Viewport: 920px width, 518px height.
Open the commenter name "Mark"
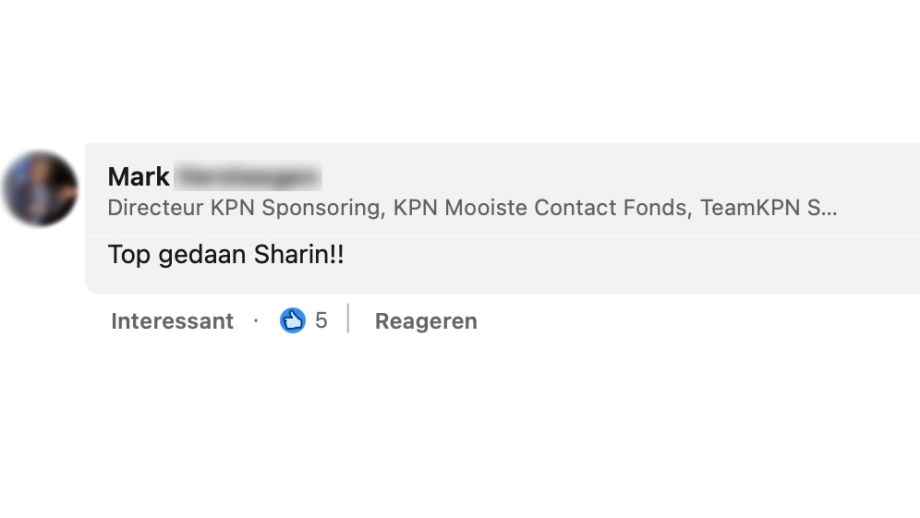pyautogui.click(x=138, y=177)
